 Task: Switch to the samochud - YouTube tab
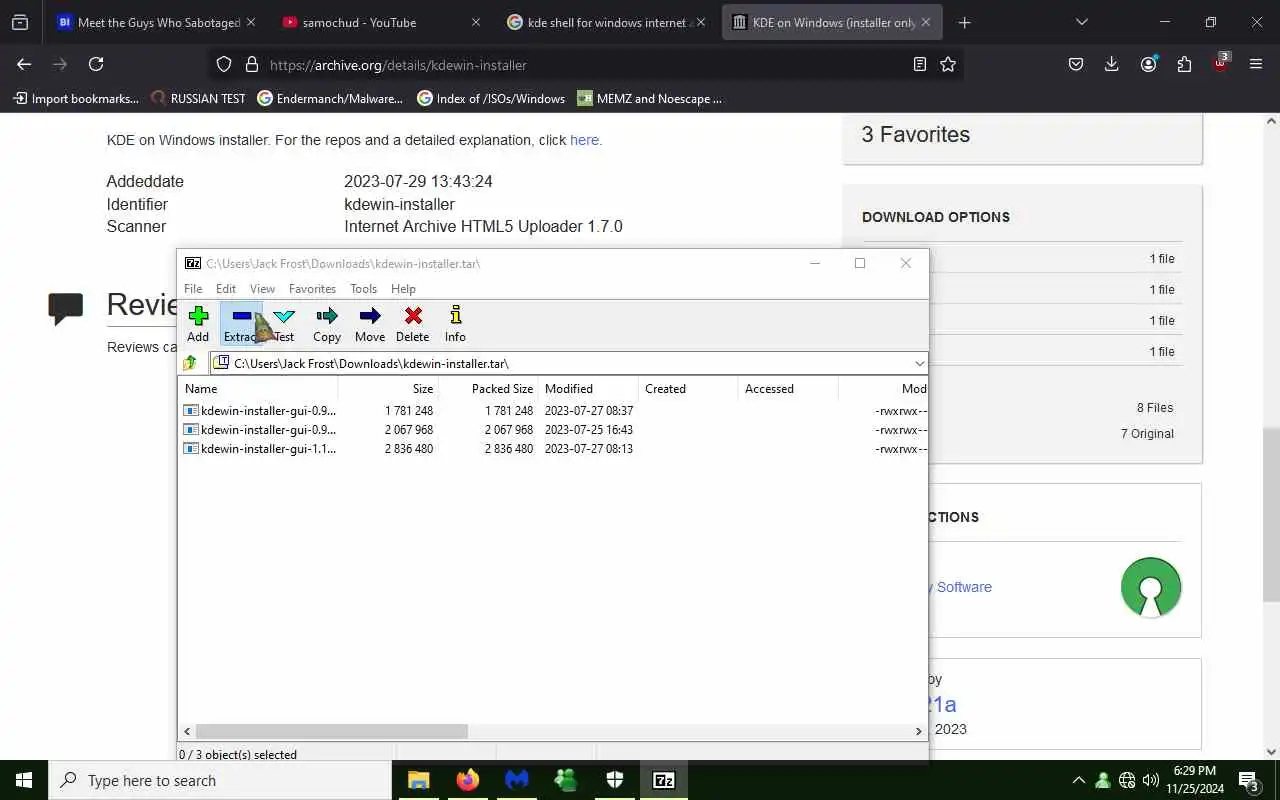click(380, 22)
